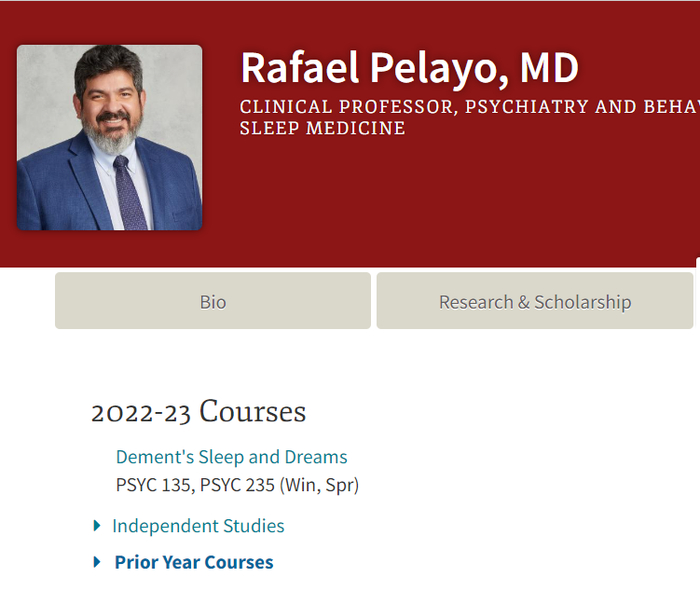Switch to the Research & Scholarship tab
This screenshot has width=700, height=605.
(x=535, y=301)
